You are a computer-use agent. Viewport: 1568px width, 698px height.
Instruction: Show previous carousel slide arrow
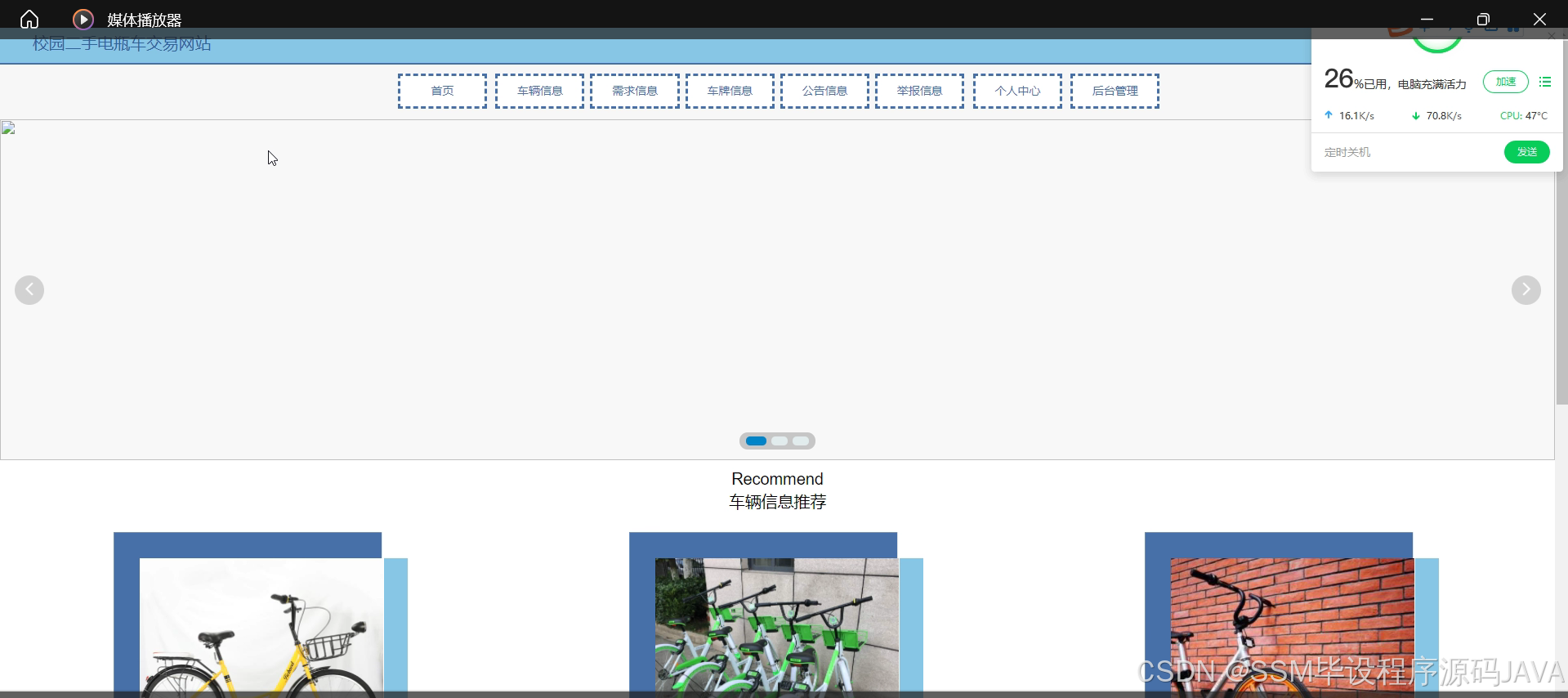[29, 289]
